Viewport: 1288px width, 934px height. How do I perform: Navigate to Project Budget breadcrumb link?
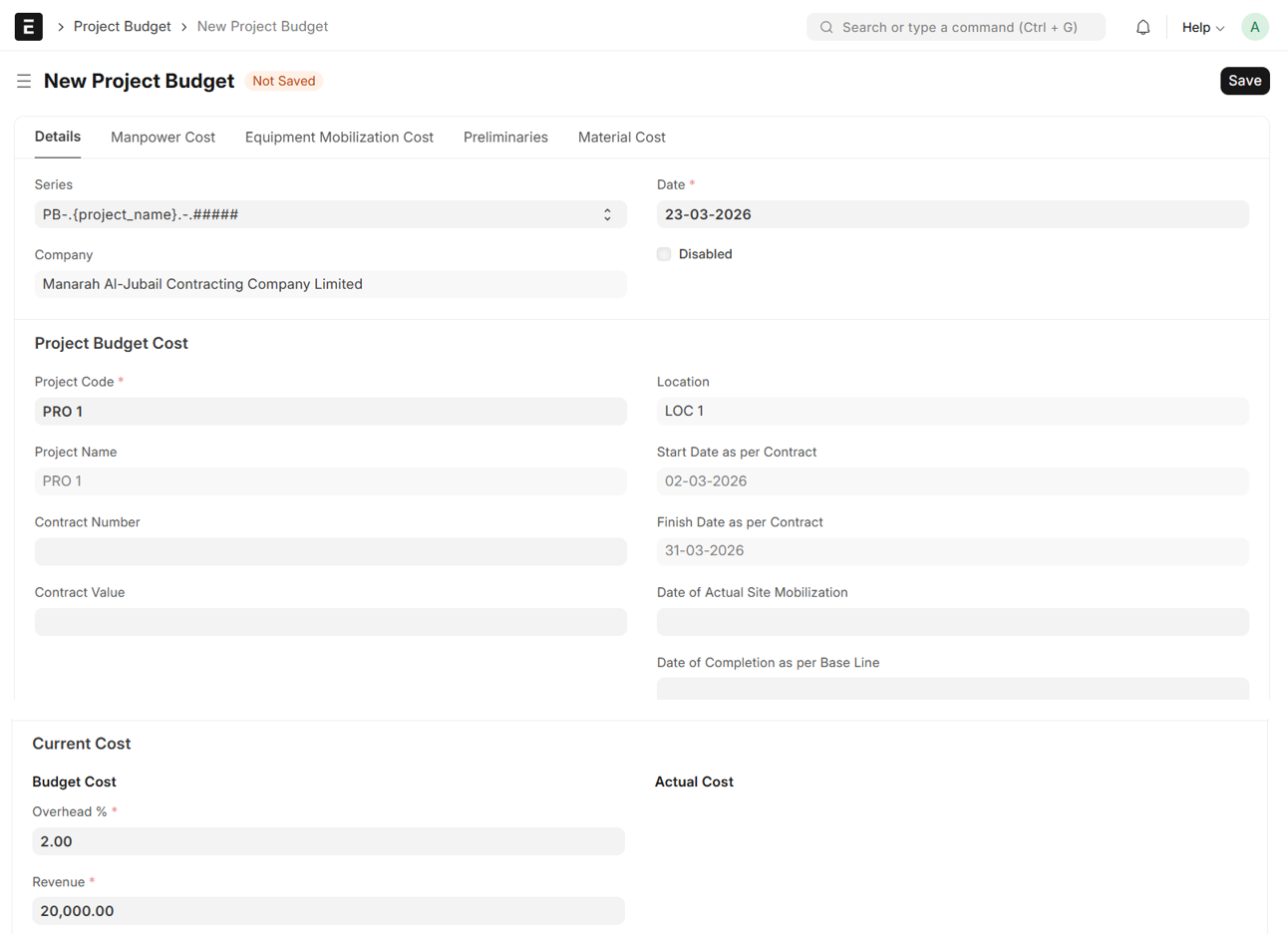pos(122,27)
